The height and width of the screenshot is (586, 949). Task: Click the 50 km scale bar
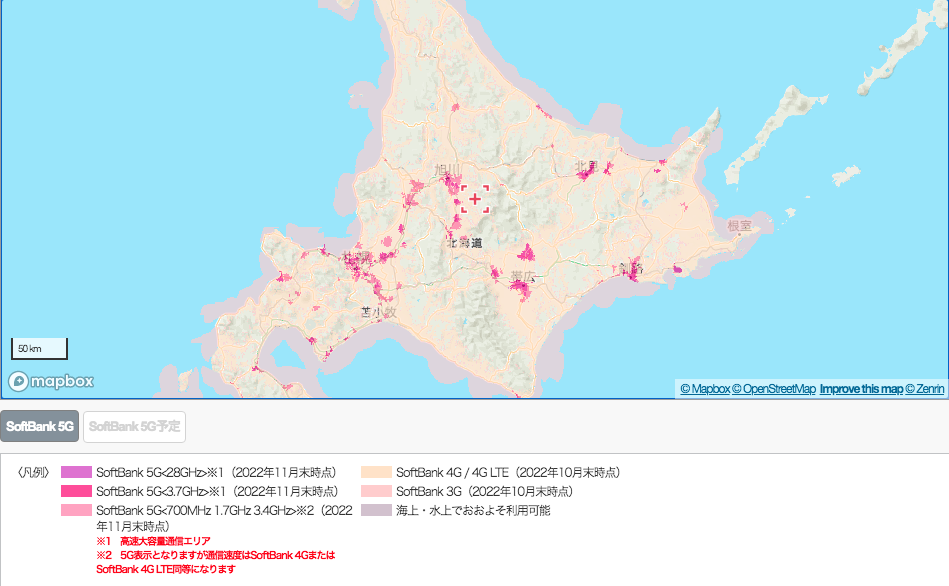point(38,347)
